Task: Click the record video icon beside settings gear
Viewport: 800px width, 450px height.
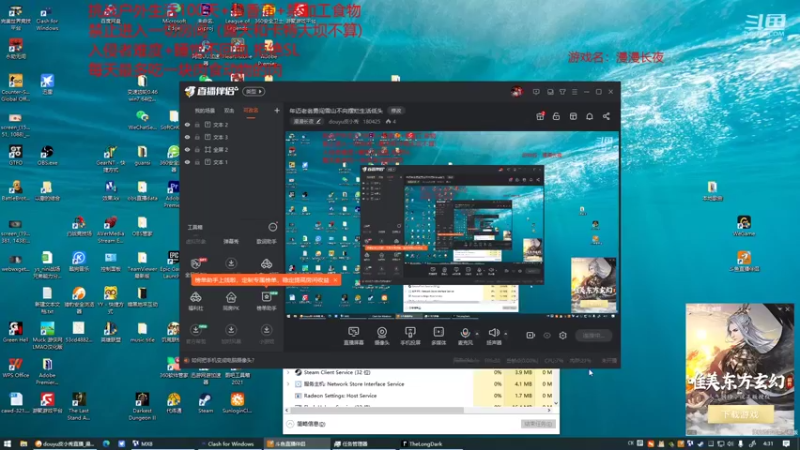Action: [531, 335]
